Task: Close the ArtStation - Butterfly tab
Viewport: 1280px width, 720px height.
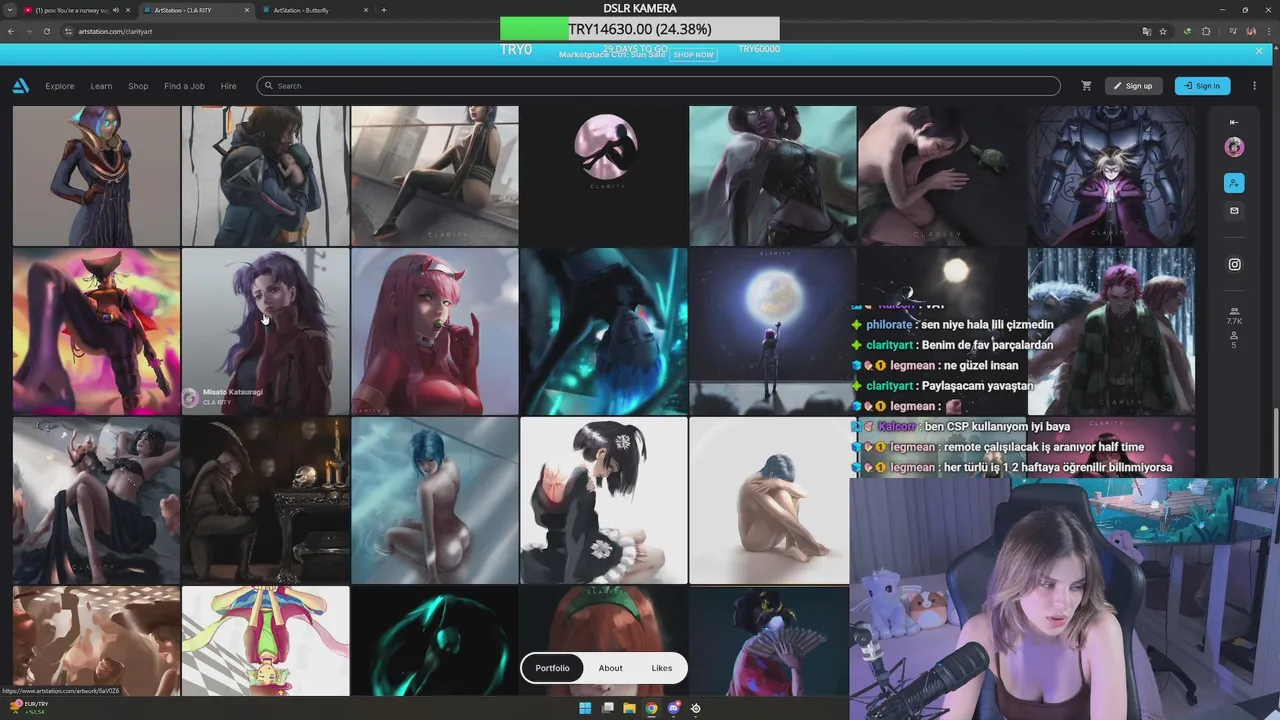Action: (366, 10)
